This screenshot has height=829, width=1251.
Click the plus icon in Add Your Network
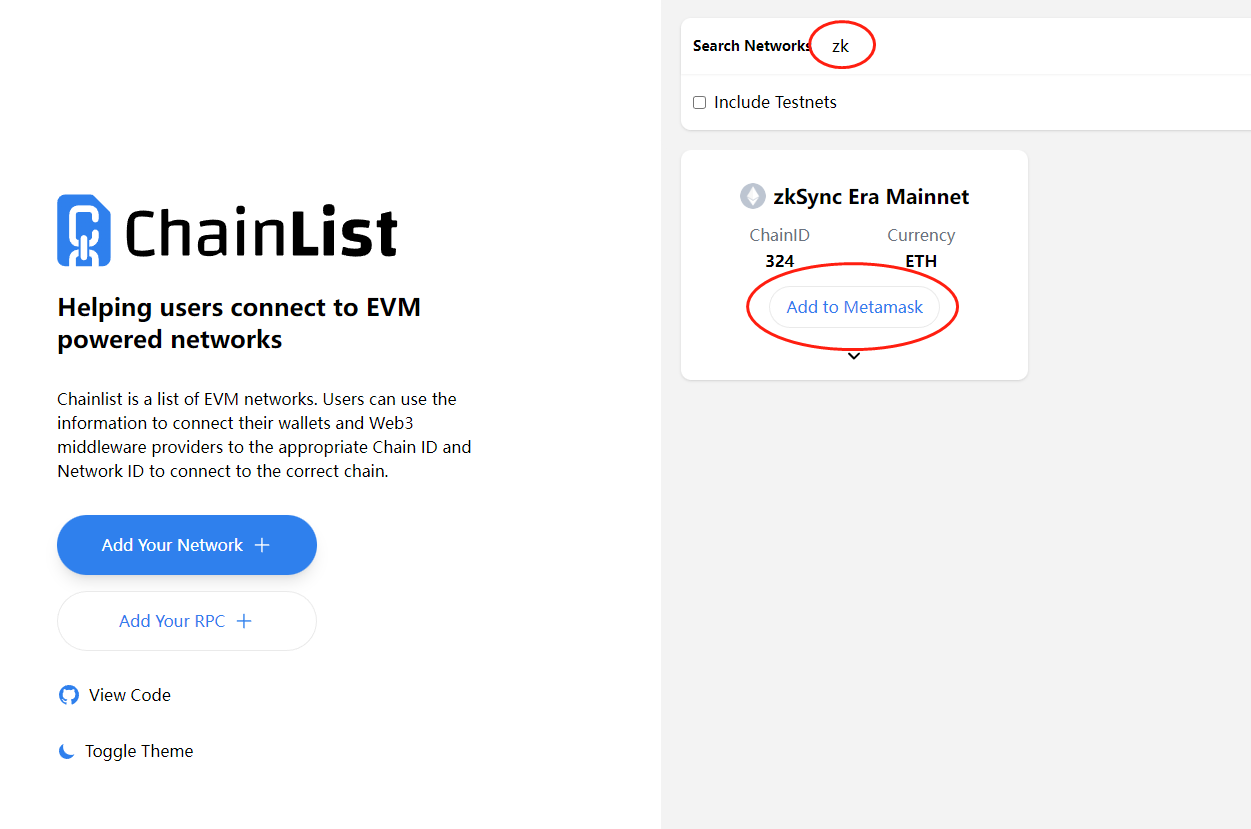coord(262,545)
